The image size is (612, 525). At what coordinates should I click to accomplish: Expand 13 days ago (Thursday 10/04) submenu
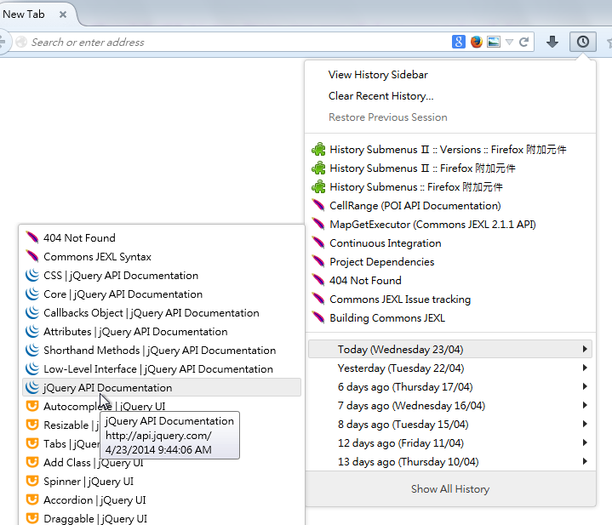[450, 461]
